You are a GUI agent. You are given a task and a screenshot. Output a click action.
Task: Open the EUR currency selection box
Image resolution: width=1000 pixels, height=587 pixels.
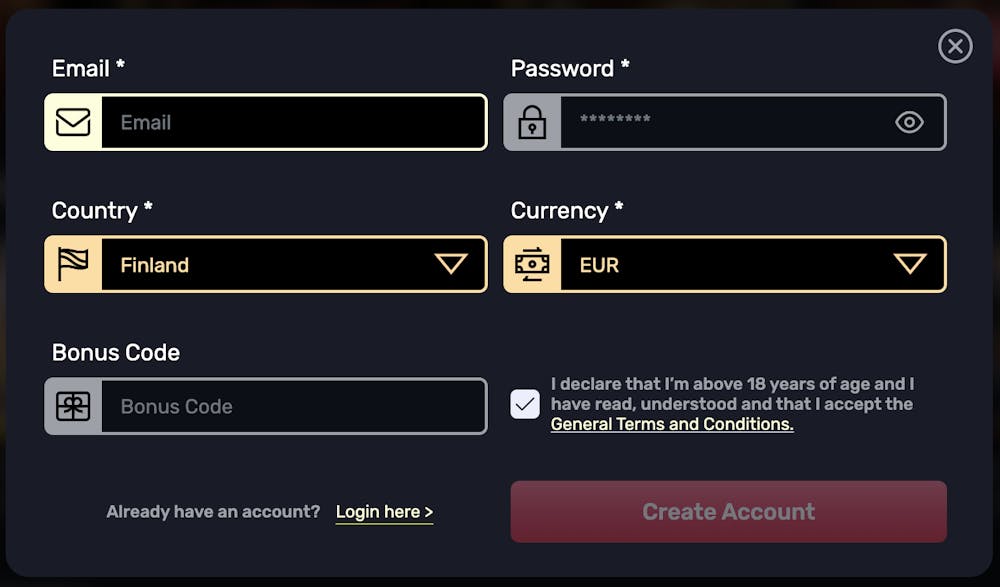coord(725,264)
